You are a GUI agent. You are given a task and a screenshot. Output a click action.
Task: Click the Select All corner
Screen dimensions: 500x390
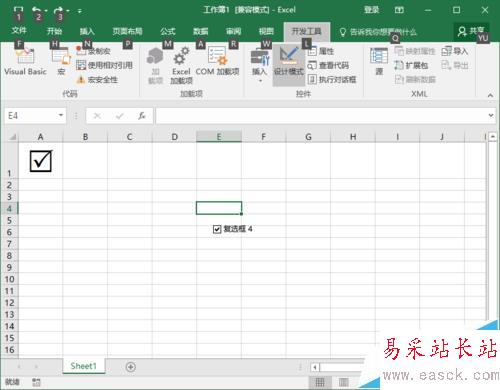point(12,137)
